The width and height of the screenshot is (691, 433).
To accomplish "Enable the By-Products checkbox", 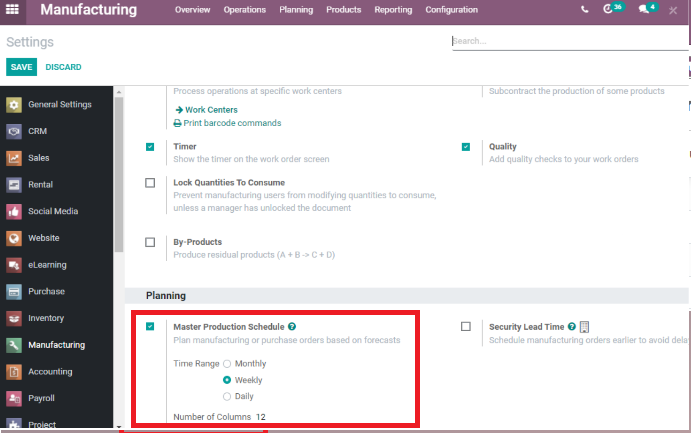I will click(150, 242).
